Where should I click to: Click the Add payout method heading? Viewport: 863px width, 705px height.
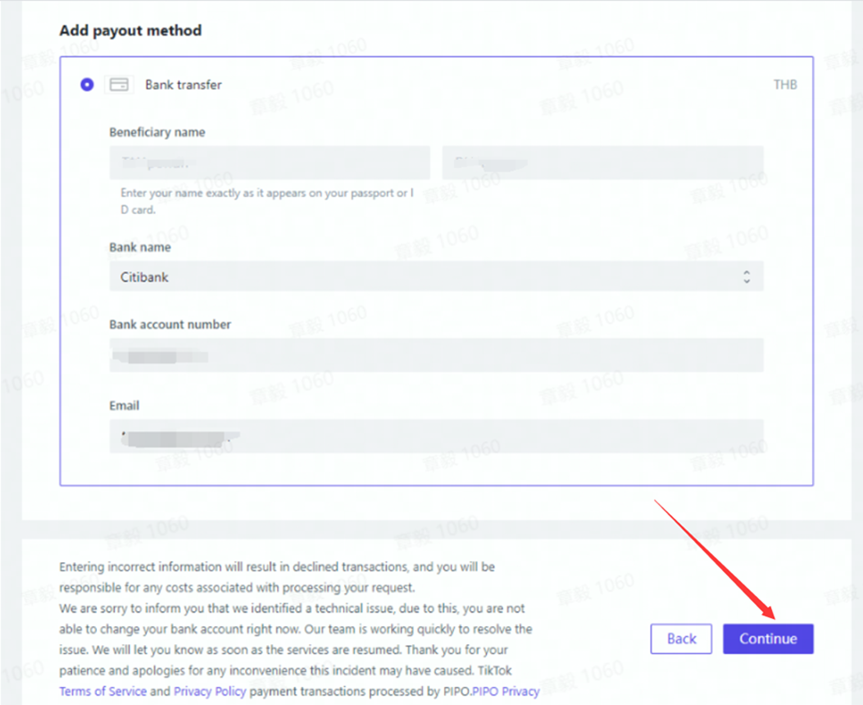(130, 31)
